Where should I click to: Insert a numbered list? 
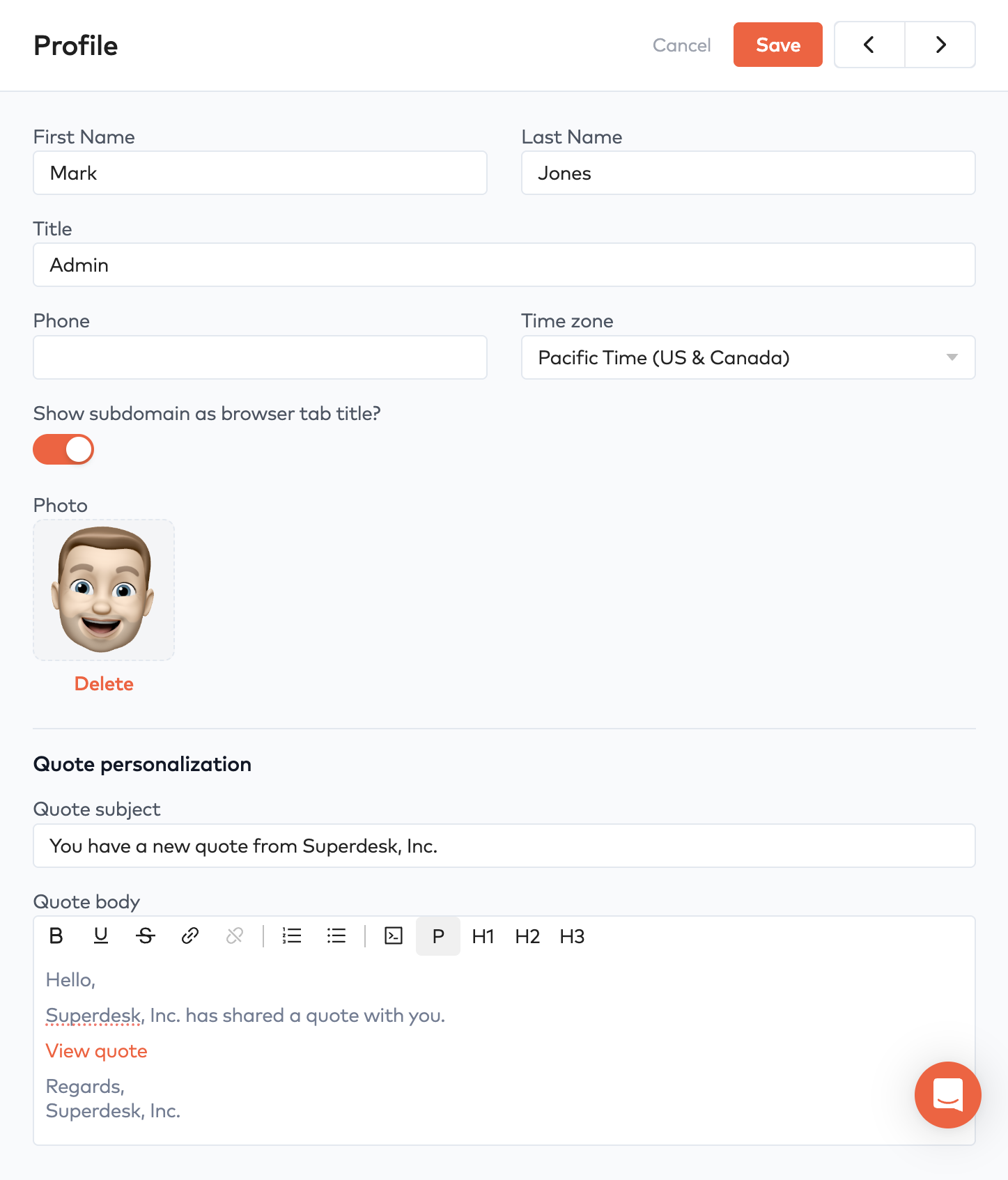292,936
